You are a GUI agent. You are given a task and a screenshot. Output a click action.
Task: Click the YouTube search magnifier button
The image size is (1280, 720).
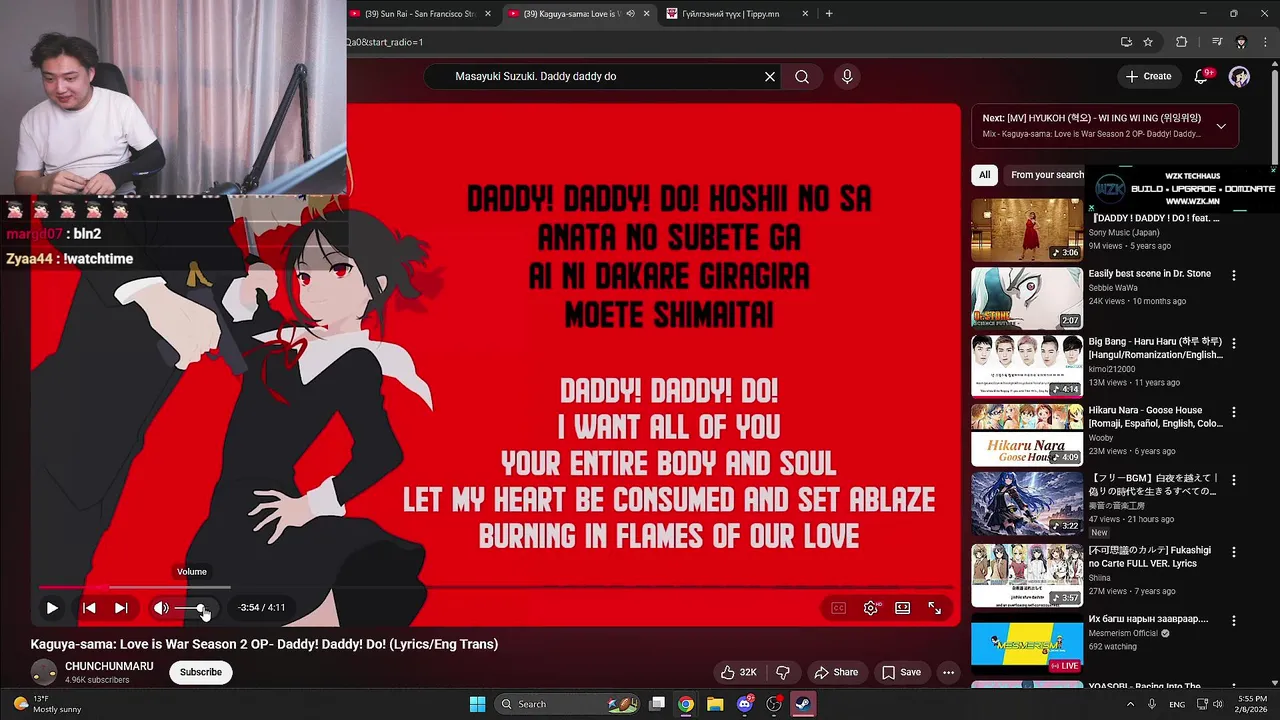pyautogui.click(x=802, y=76)
